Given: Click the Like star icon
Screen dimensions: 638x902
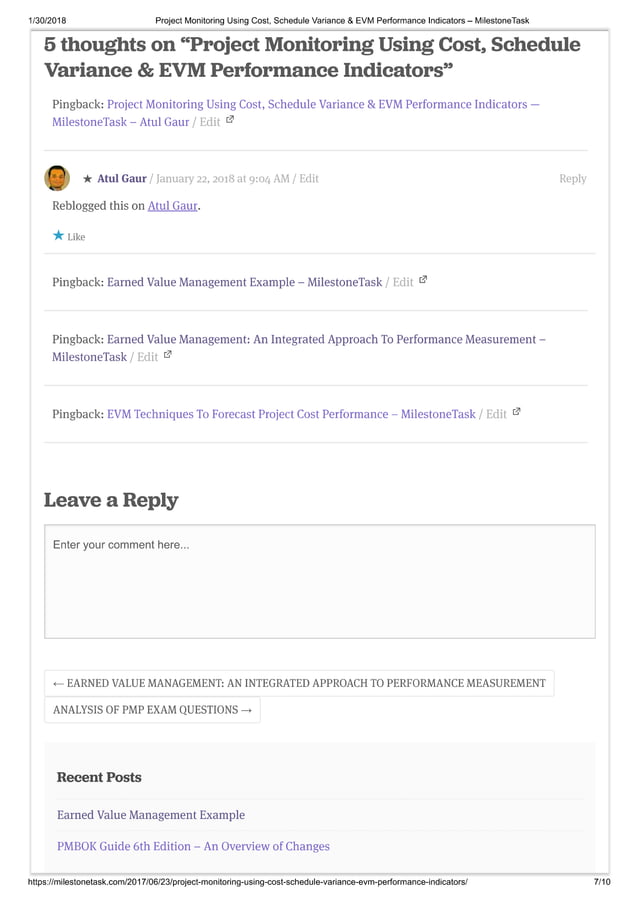Looking at the screenshot, I should tap(58, 236).
